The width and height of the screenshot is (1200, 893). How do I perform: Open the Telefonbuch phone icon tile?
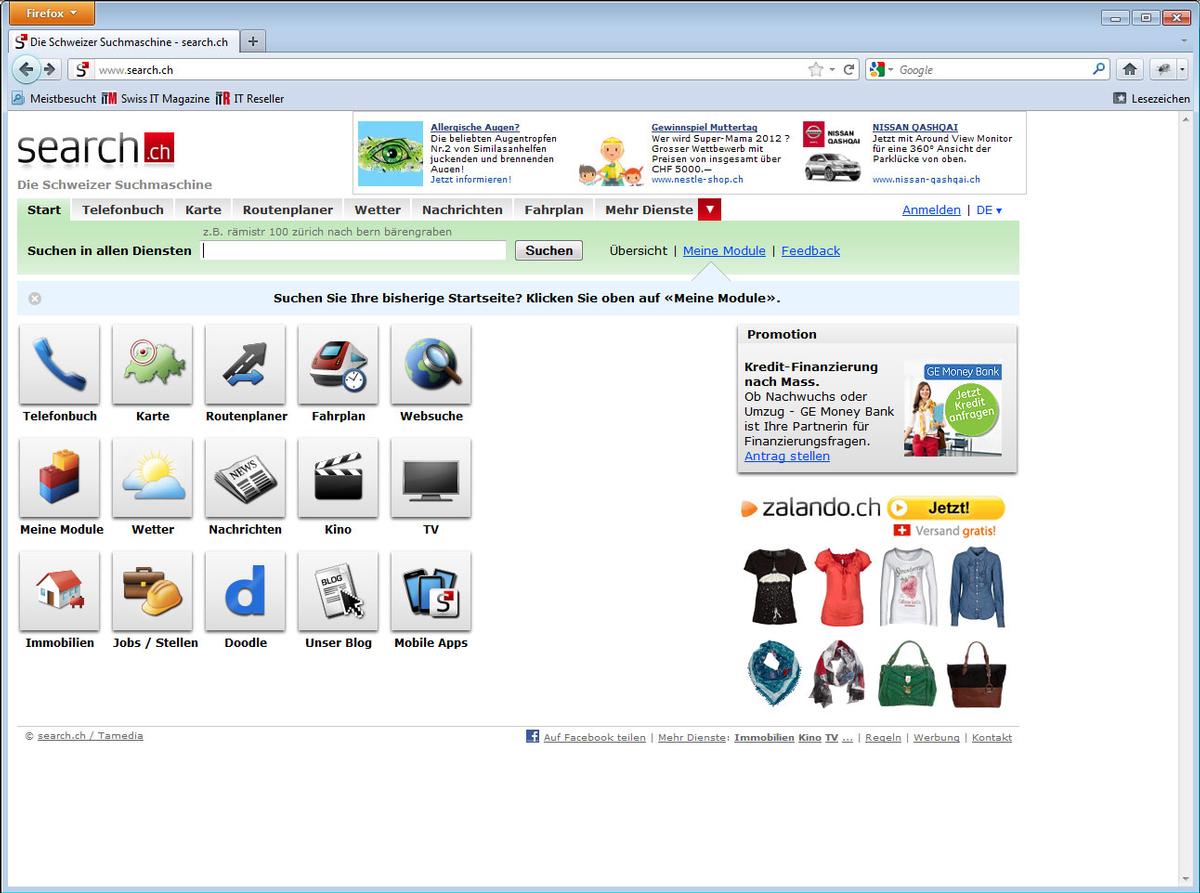pyautogui.click(x=59, y=364)
